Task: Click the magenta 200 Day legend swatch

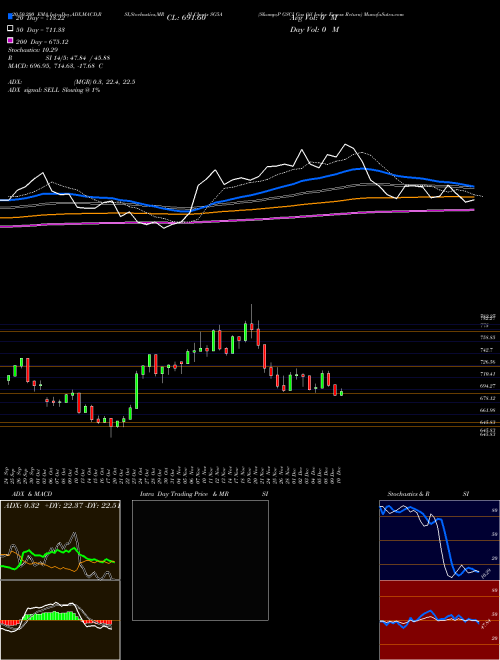Action: (x=10, y=40)
